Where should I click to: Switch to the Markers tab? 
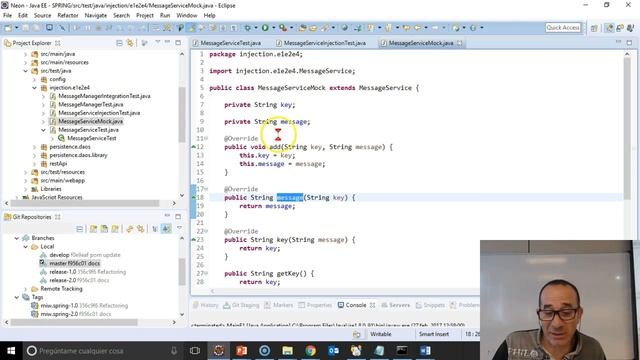click(279, 305)
